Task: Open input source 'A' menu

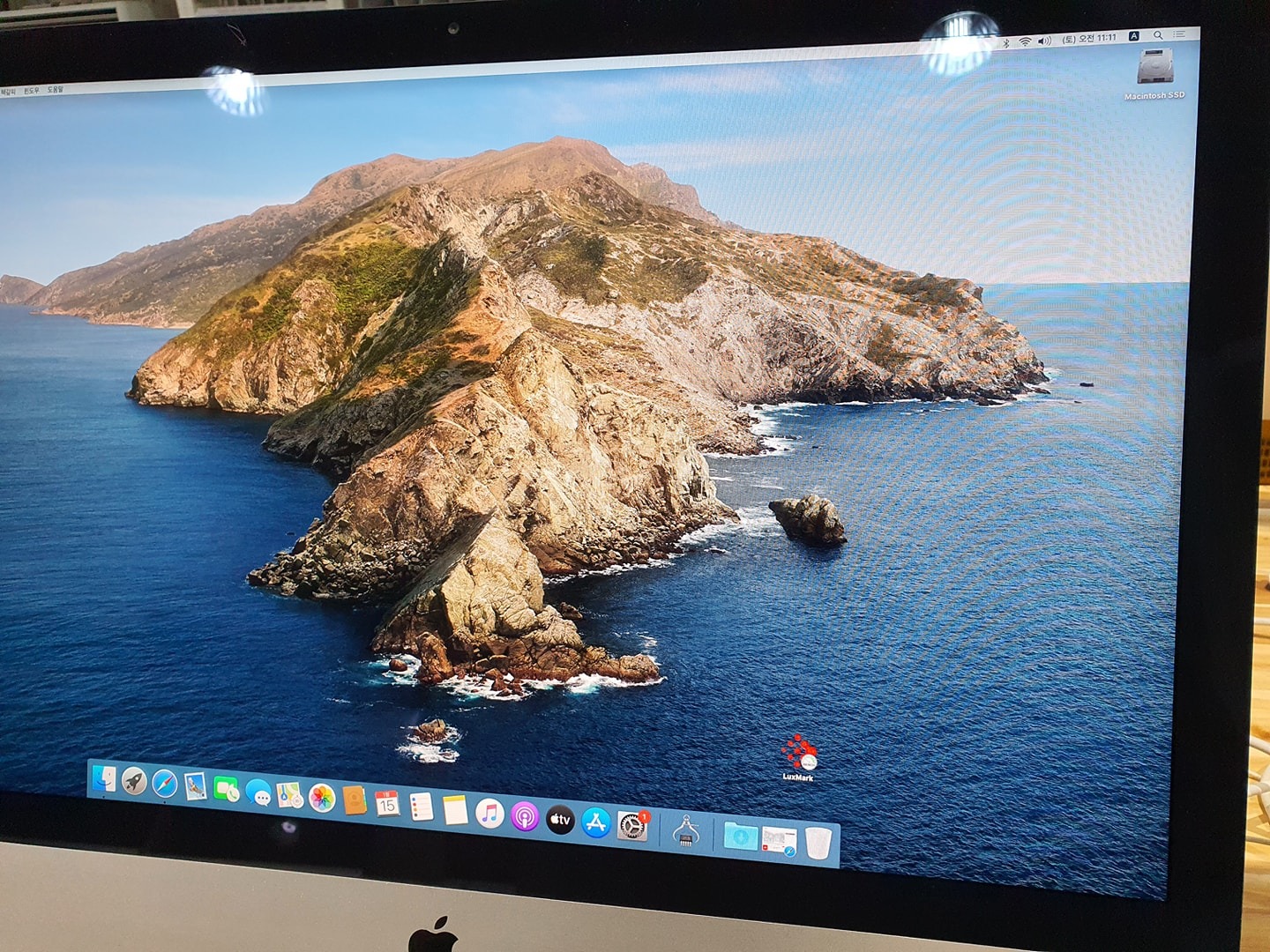Action: pos(1134,36)
